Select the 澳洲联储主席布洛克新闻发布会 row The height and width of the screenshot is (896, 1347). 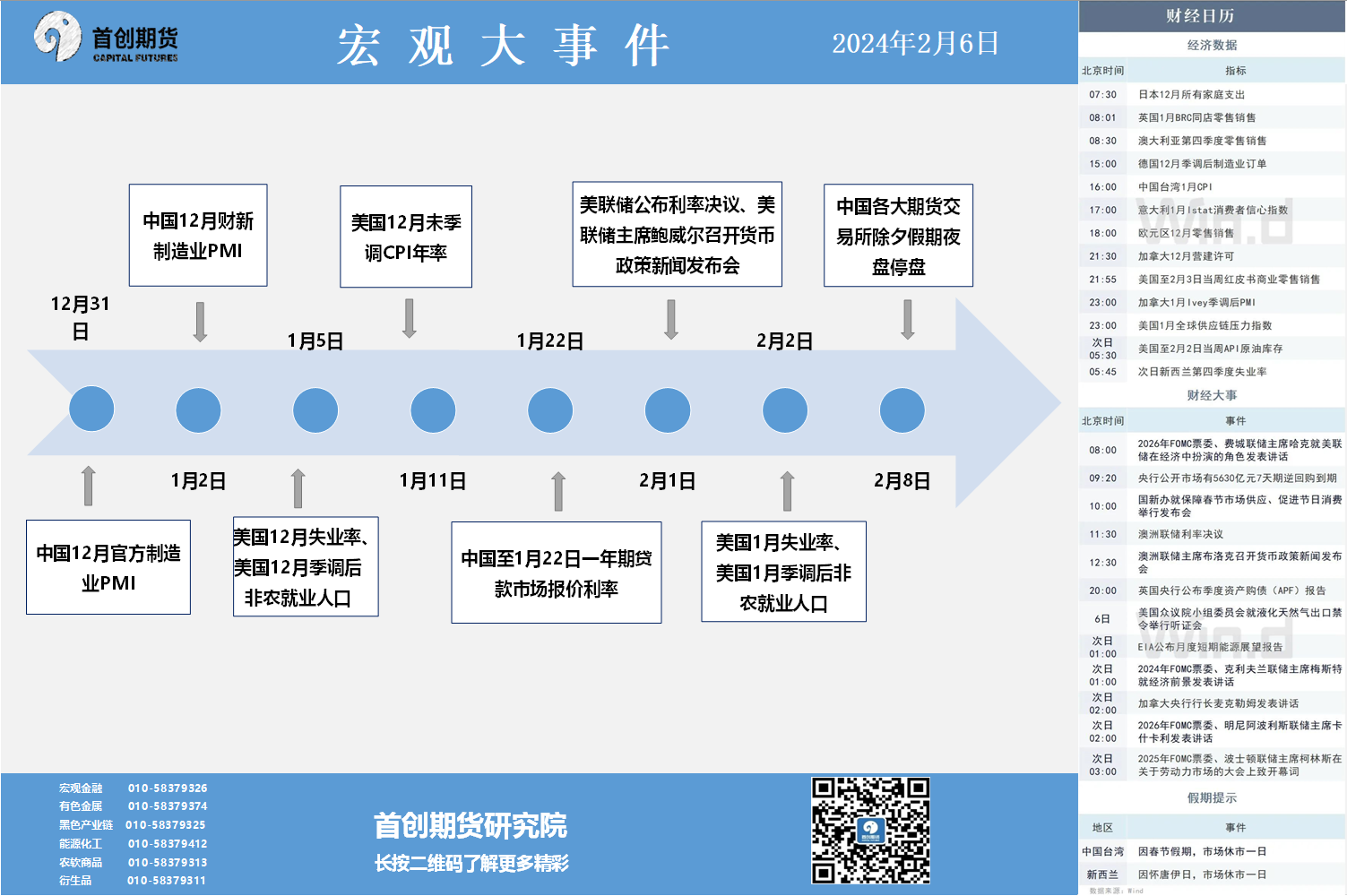pyautogui.click(x=1212, y=563)
